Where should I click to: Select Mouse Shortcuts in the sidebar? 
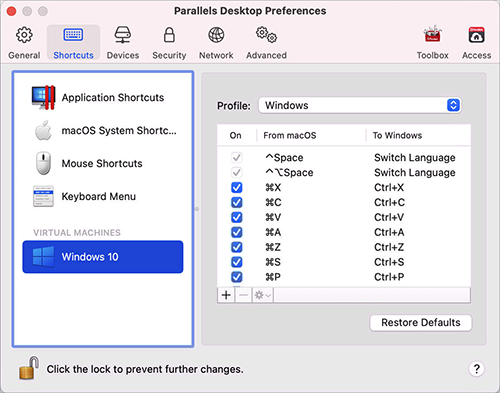(103, 163)
